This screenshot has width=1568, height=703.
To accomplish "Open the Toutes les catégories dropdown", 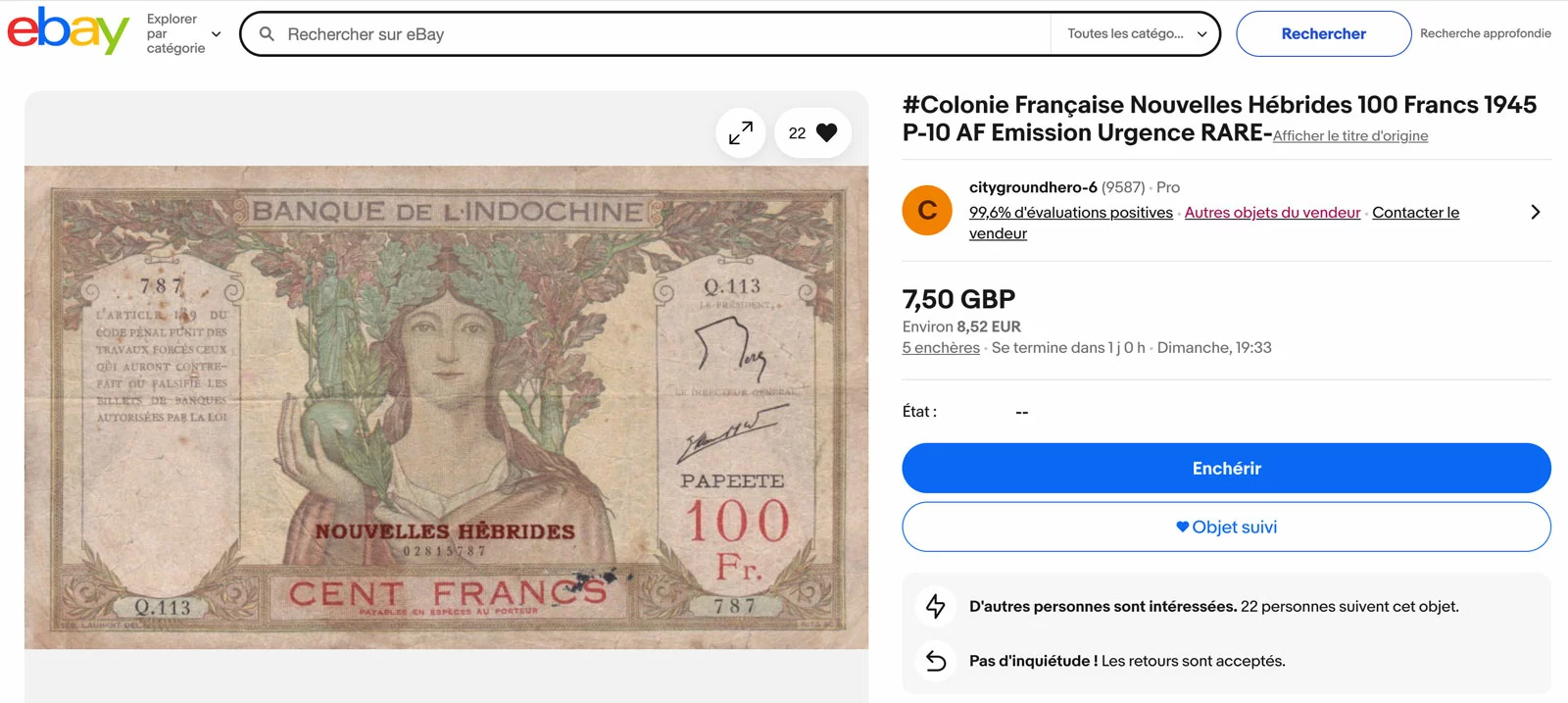I will point(1136,33).
